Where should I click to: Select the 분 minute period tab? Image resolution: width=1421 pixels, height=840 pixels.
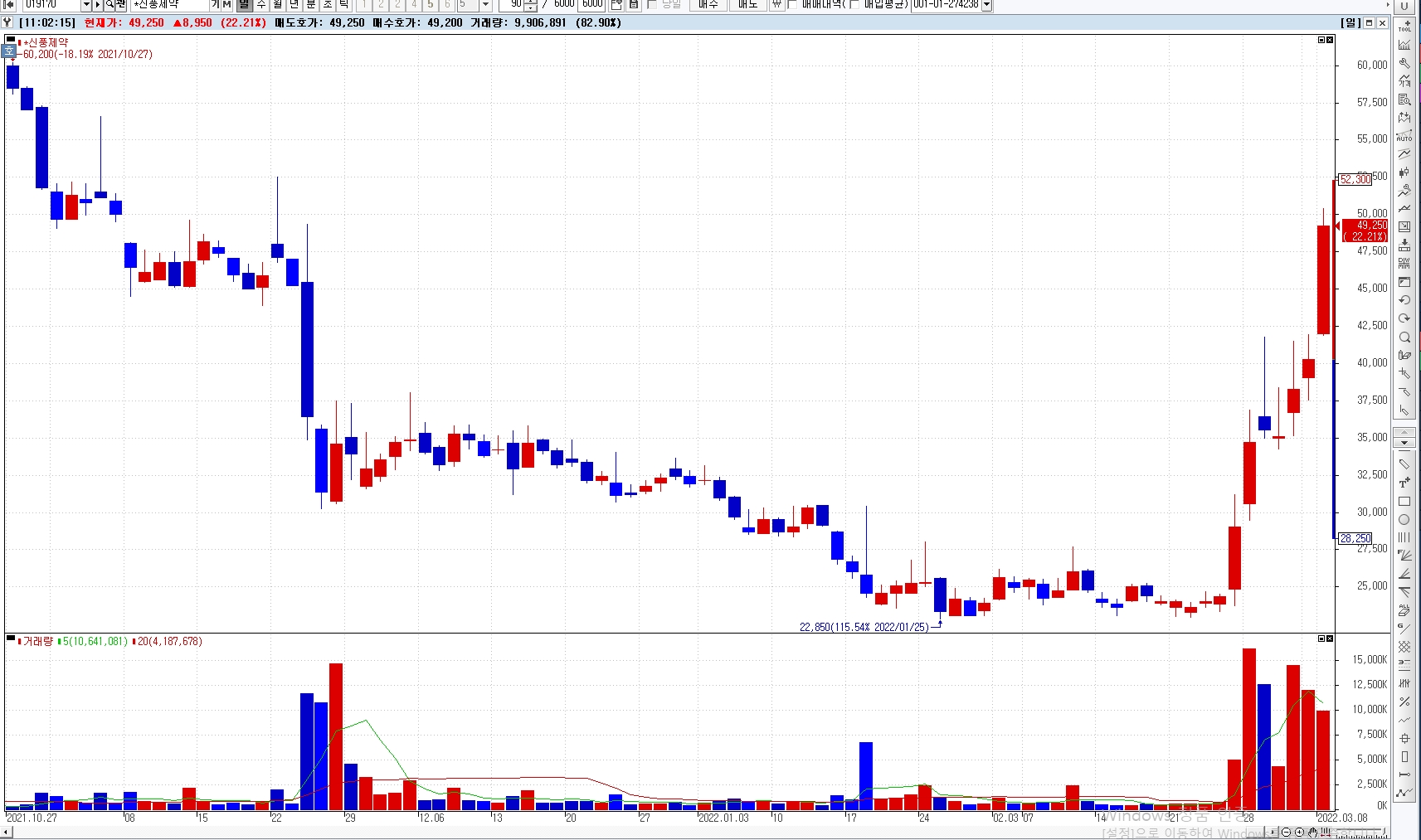coord(311,5)
